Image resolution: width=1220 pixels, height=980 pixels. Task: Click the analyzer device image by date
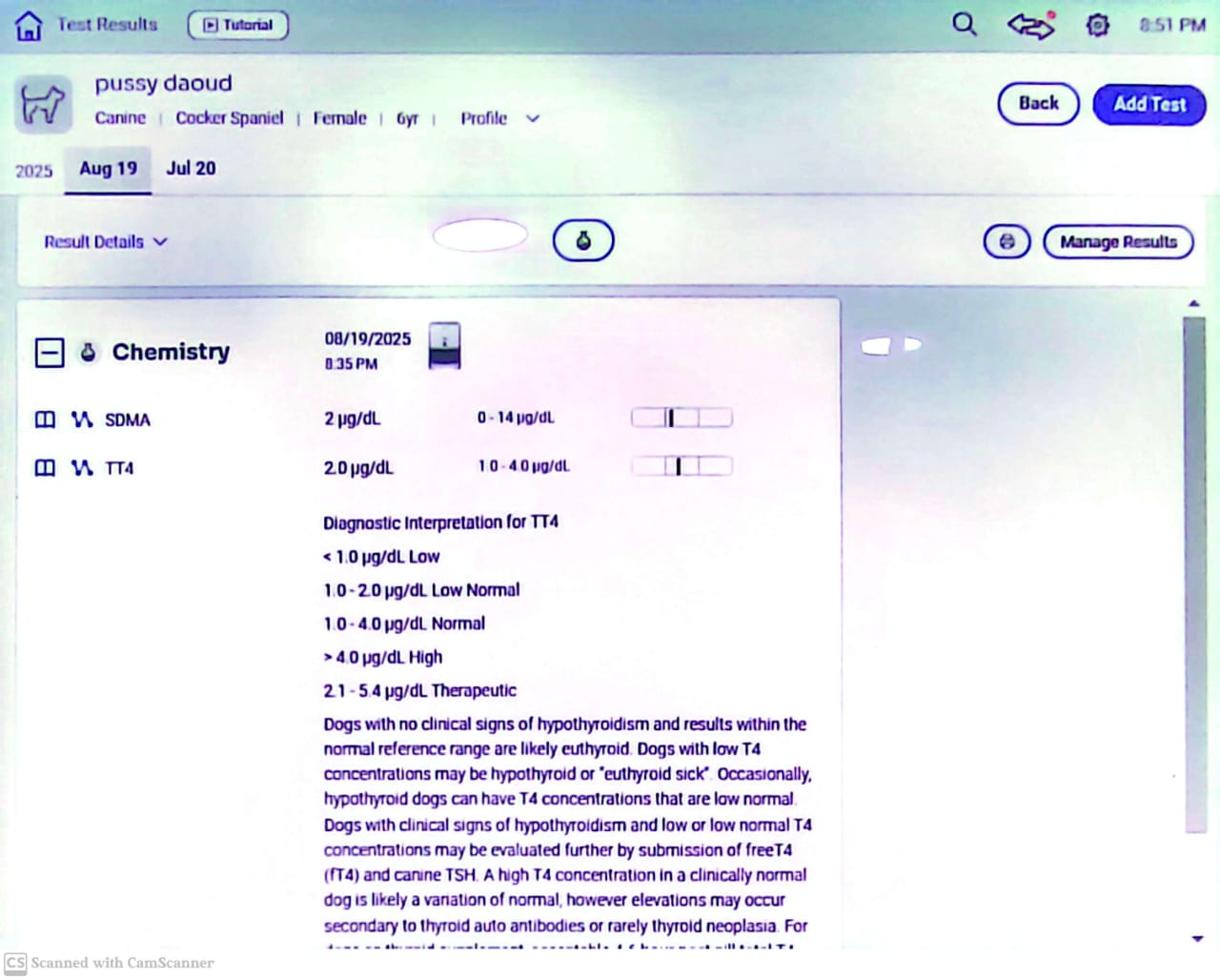pos(444,345)
